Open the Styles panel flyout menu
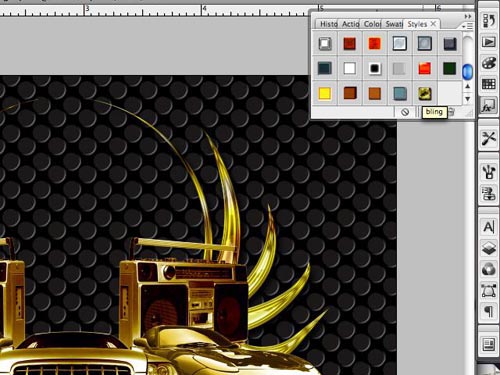The image size is (500, 375). pos(468,26)
